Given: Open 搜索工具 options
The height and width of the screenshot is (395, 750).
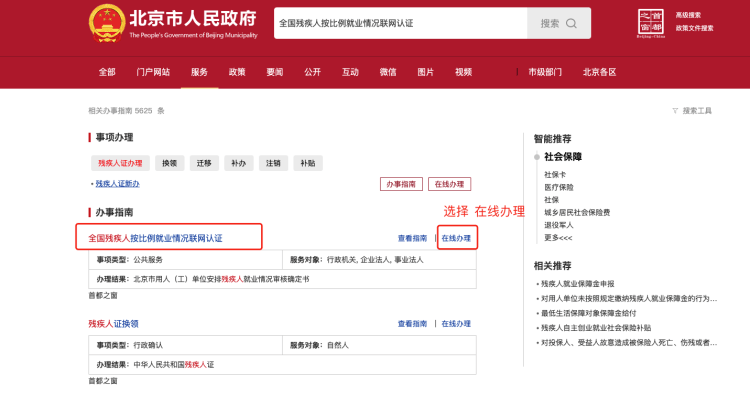Looking at the screenshot, I should [697, 111].
